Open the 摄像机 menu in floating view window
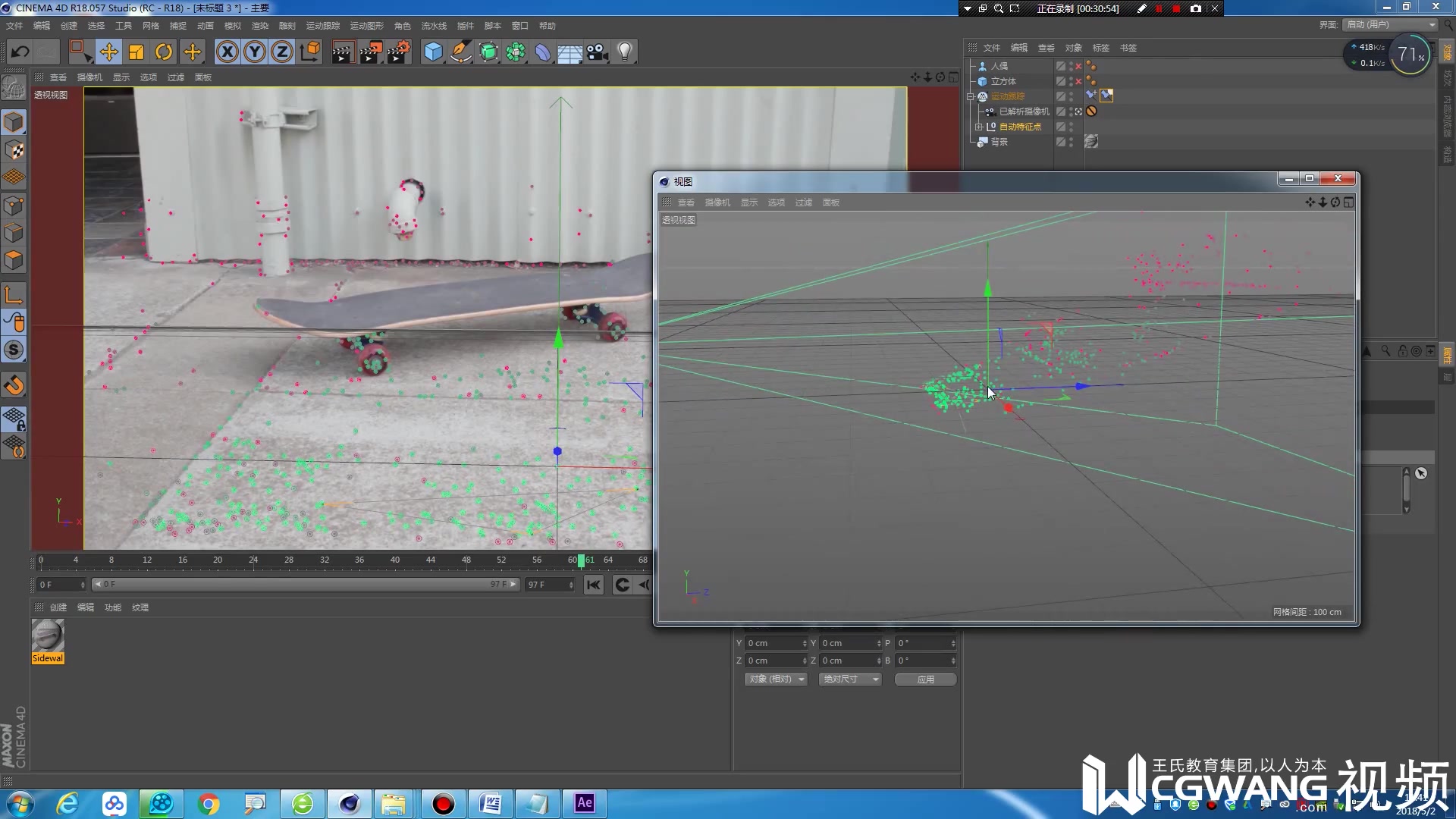The width and height of the screenshot is (1456, 819). (x=717, y=202)
